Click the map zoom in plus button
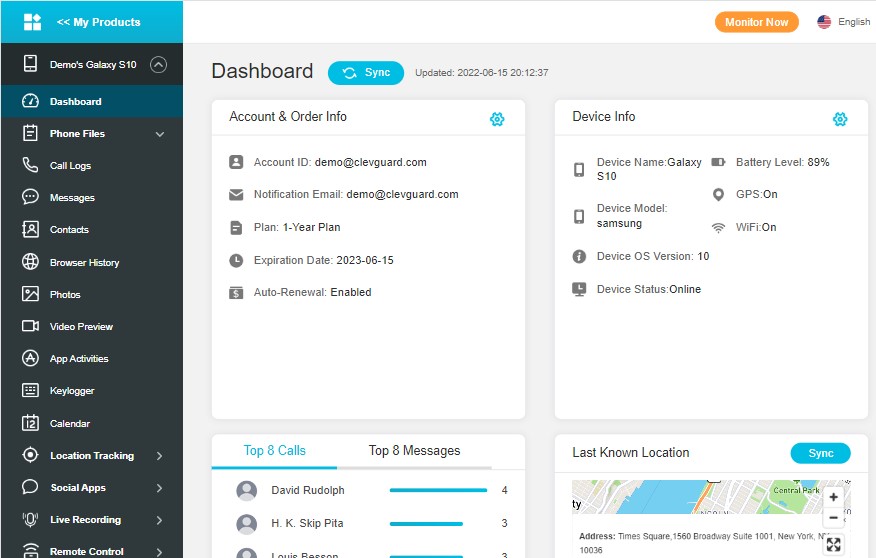 pos(833,497)
